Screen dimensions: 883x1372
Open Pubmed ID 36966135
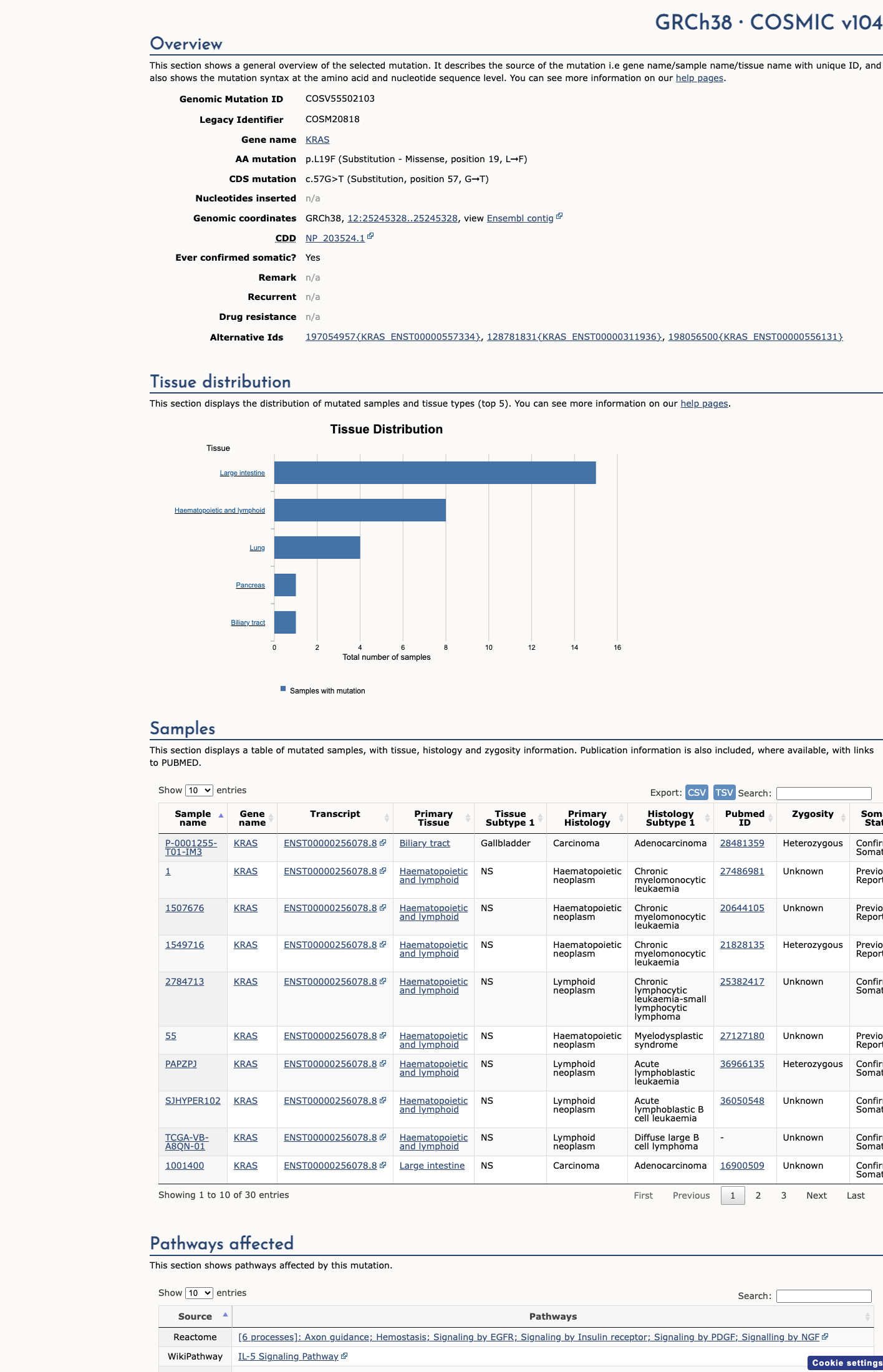click(742, 1064)
